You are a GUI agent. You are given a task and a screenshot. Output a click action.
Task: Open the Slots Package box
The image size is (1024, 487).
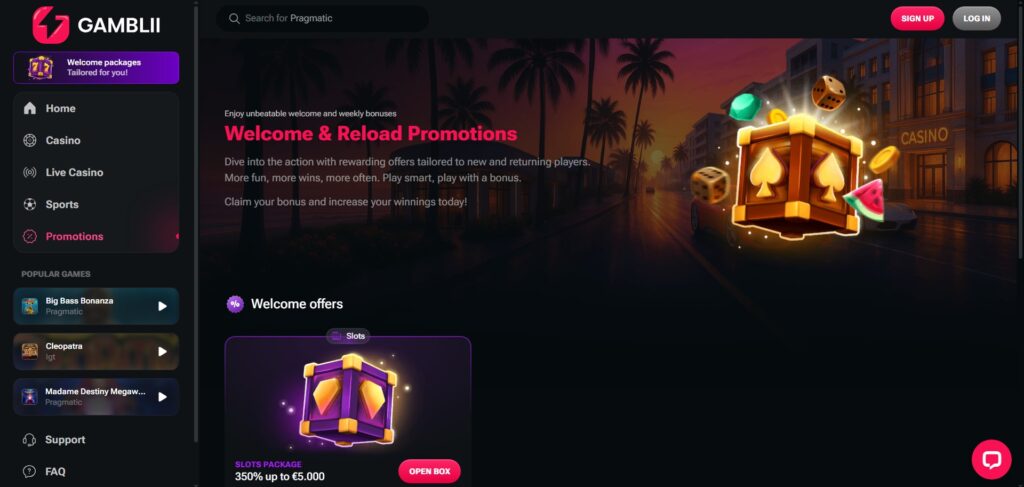pyautogui.click(x=429, y=471)
